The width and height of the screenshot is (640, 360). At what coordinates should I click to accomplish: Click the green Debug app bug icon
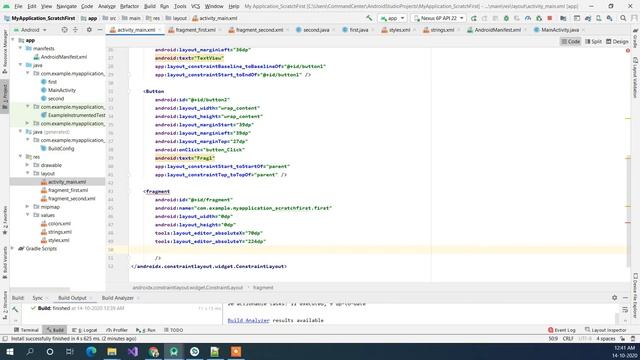(506, 18)
